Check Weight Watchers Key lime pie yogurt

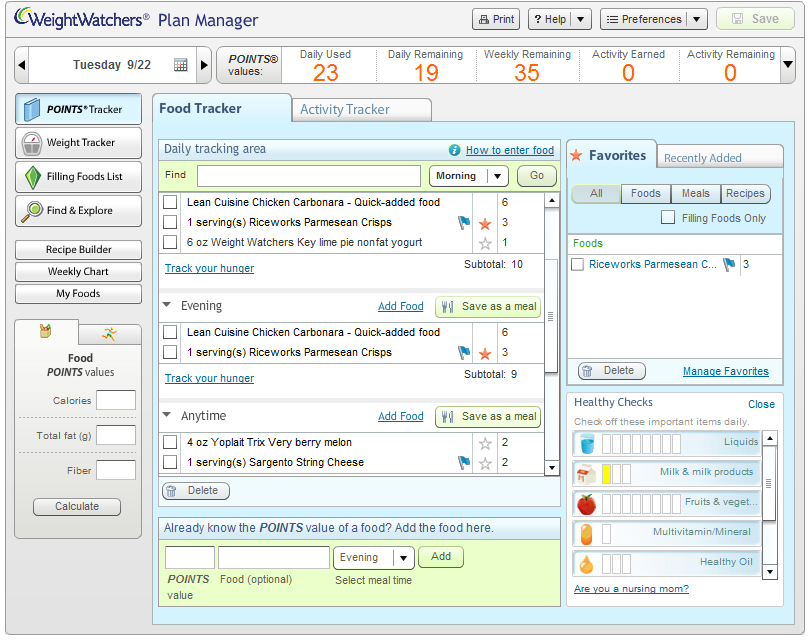click(x=170, y=242)
